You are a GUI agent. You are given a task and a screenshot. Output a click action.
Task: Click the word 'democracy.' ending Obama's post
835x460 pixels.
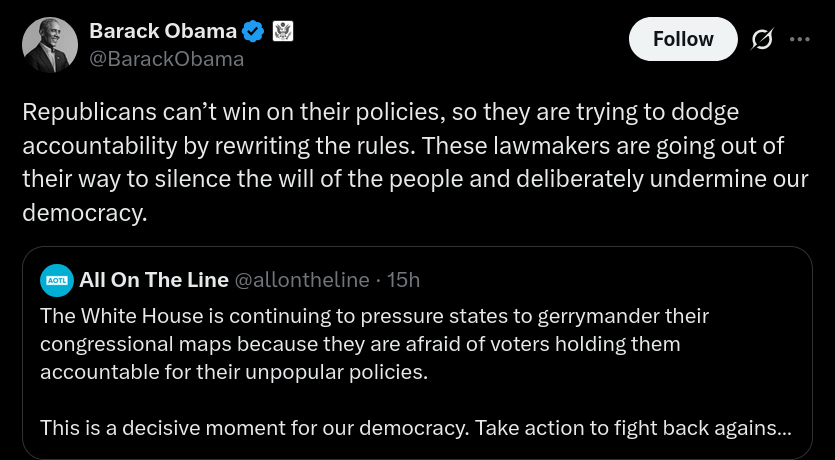pyautogui.click(x=84, y=213)
